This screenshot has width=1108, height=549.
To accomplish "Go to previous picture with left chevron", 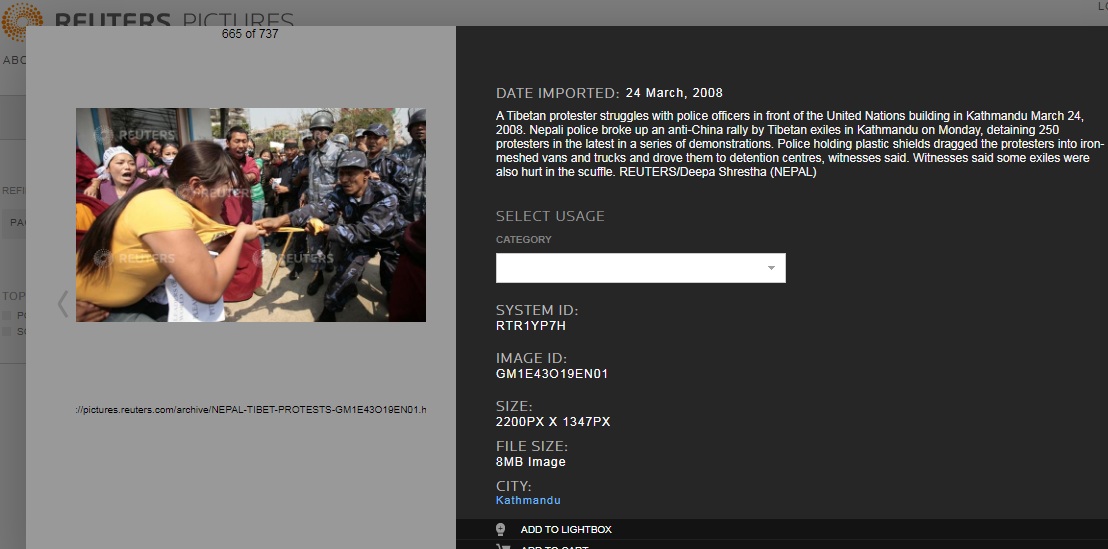I will click(x=62, y=304).
